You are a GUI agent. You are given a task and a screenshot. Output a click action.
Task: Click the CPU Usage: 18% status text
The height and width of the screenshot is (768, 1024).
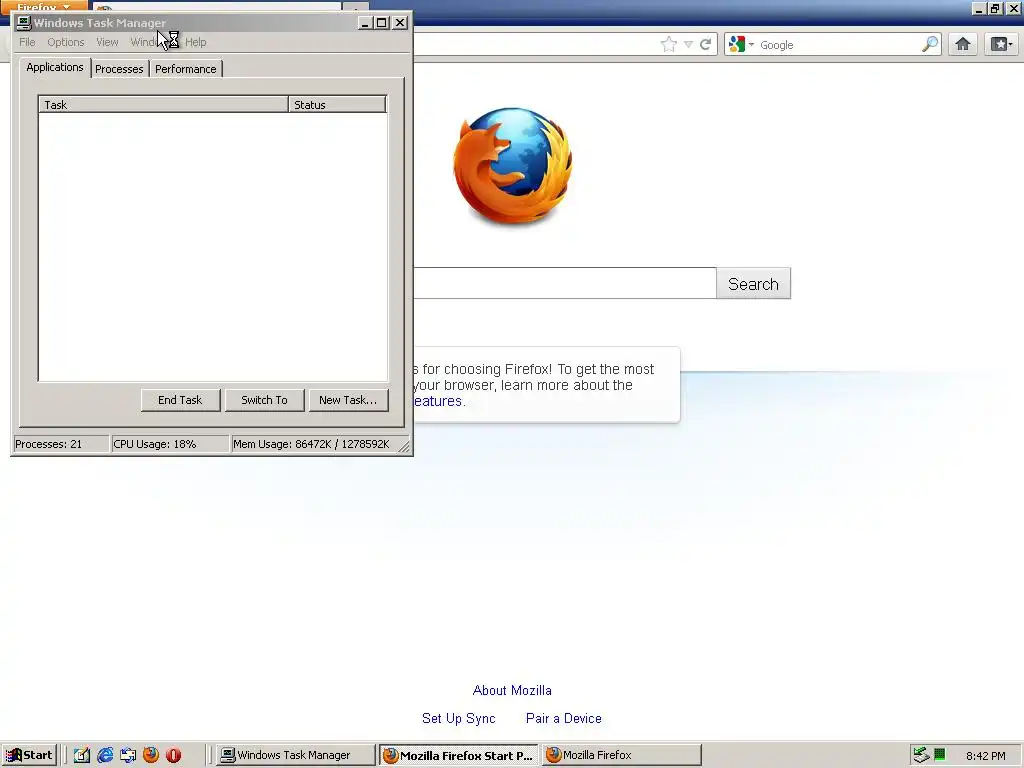tap(155, 444)
